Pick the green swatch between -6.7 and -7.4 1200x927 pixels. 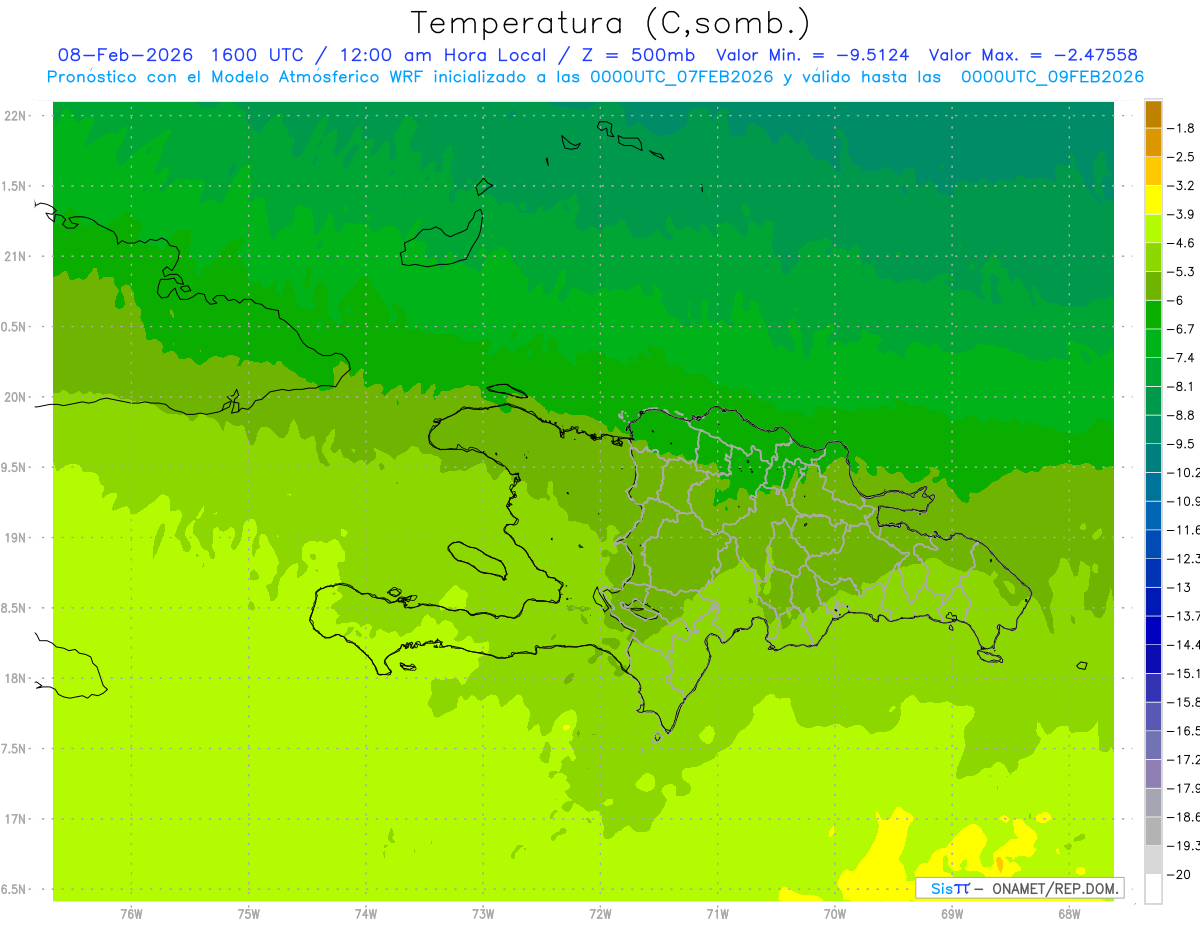(1153, 344)
